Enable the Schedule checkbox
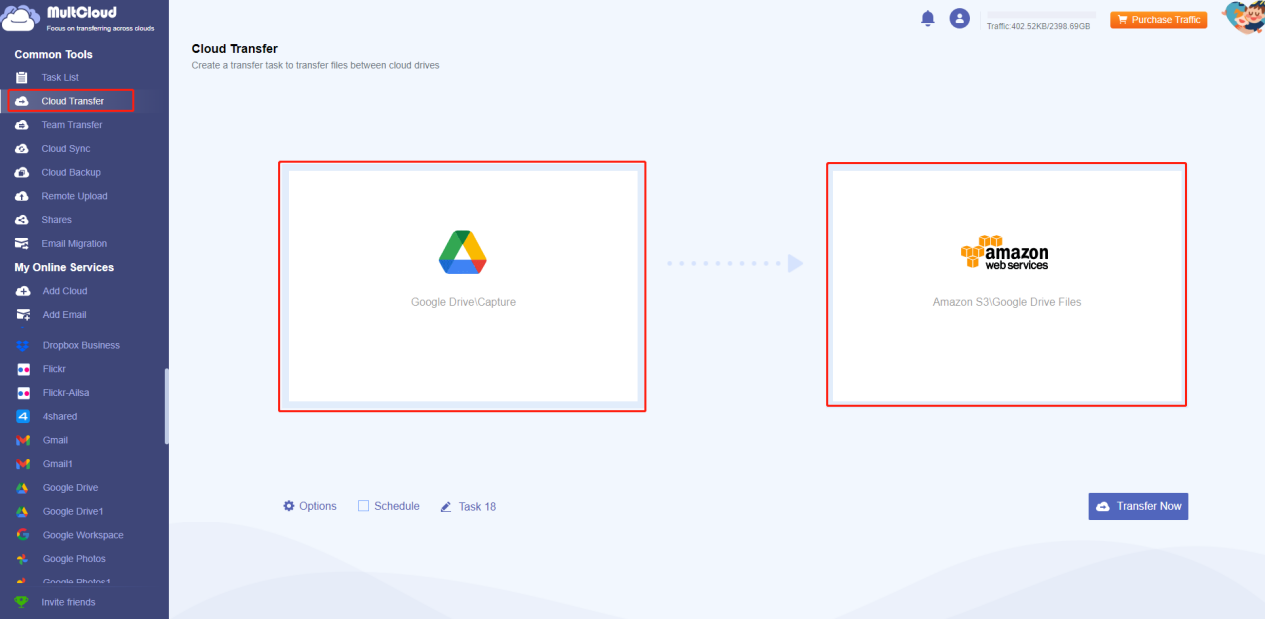 tap(364, 506)
